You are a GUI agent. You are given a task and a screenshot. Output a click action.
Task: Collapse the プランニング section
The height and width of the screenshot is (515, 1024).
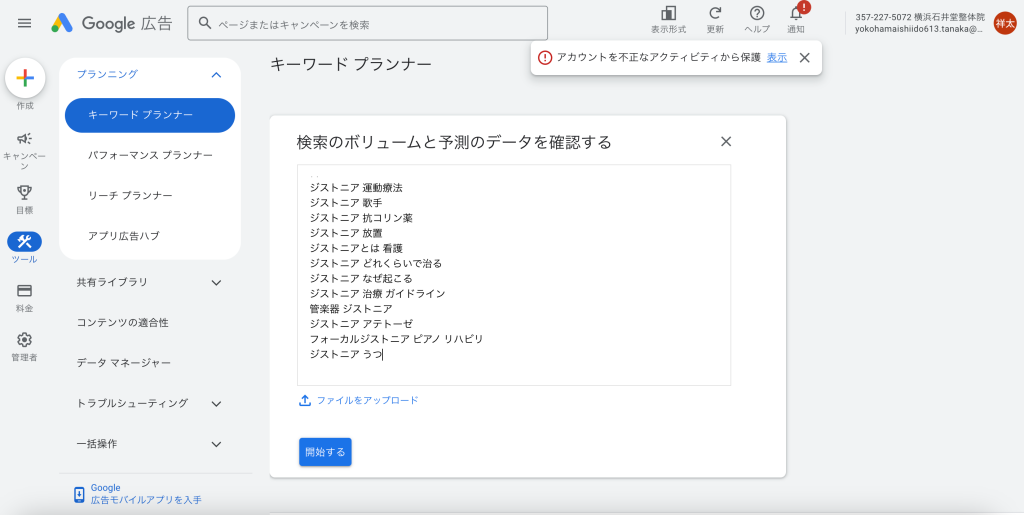216,74
